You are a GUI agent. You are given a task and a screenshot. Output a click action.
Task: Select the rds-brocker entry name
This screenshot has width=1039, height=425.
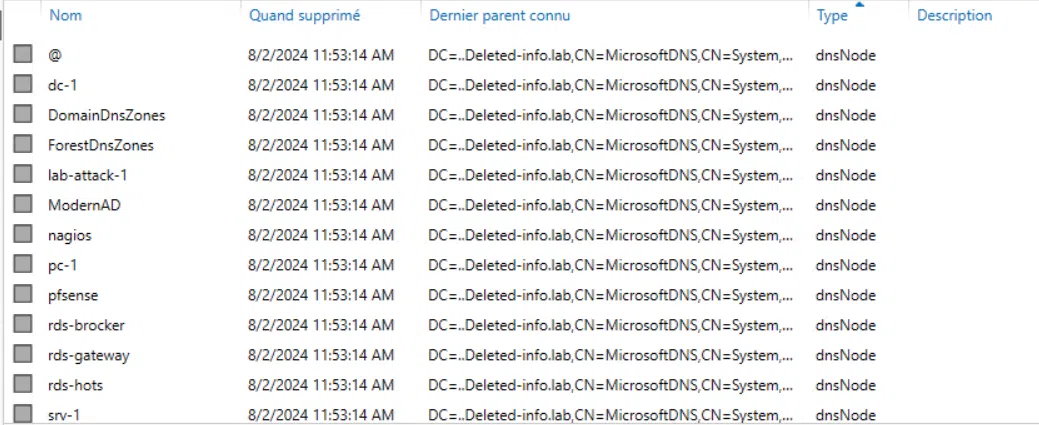pyautogui.click(x=86, y=325)
